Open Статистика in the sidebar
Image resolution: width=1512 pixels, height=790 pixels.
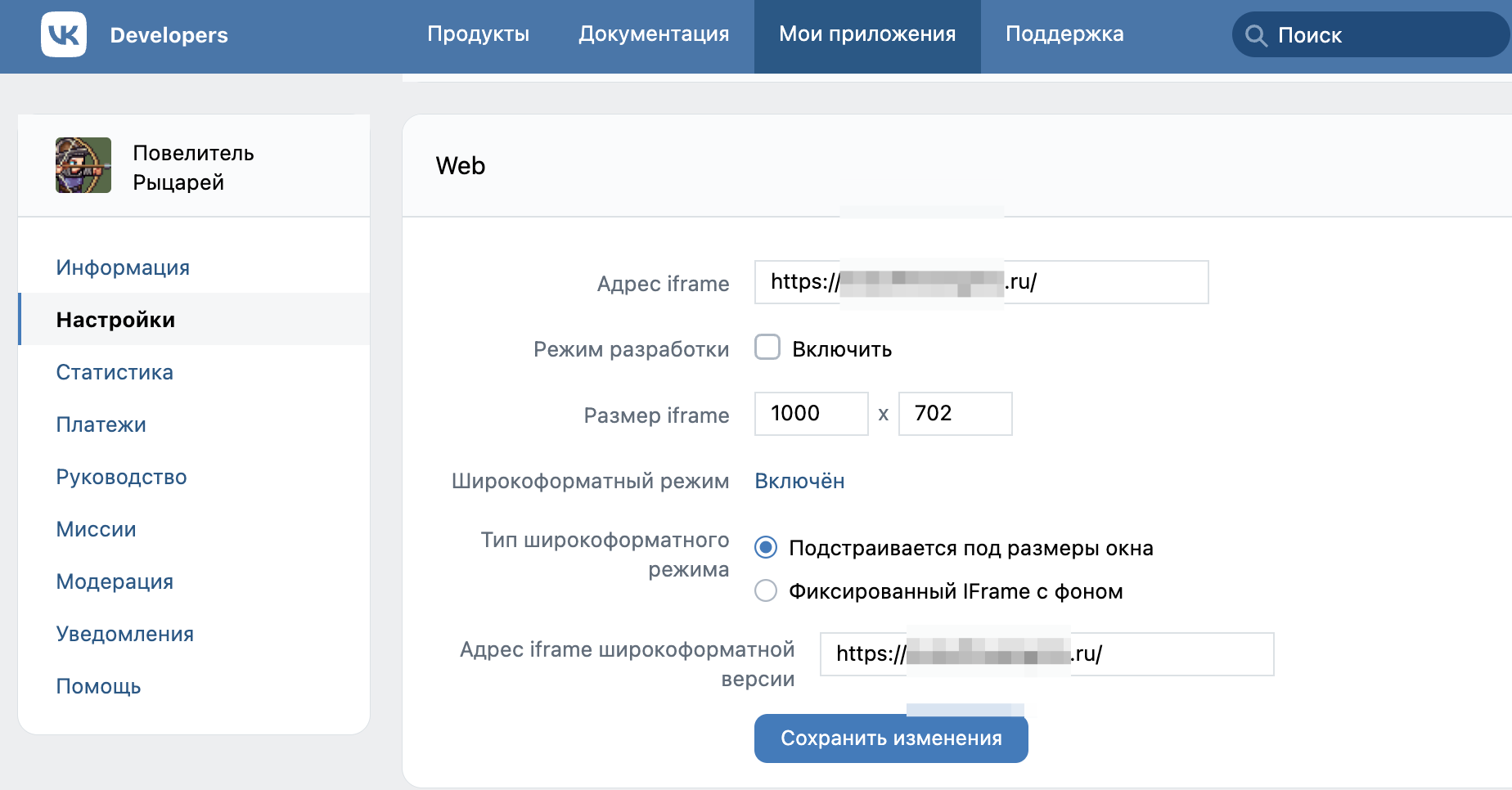point(115,372)
